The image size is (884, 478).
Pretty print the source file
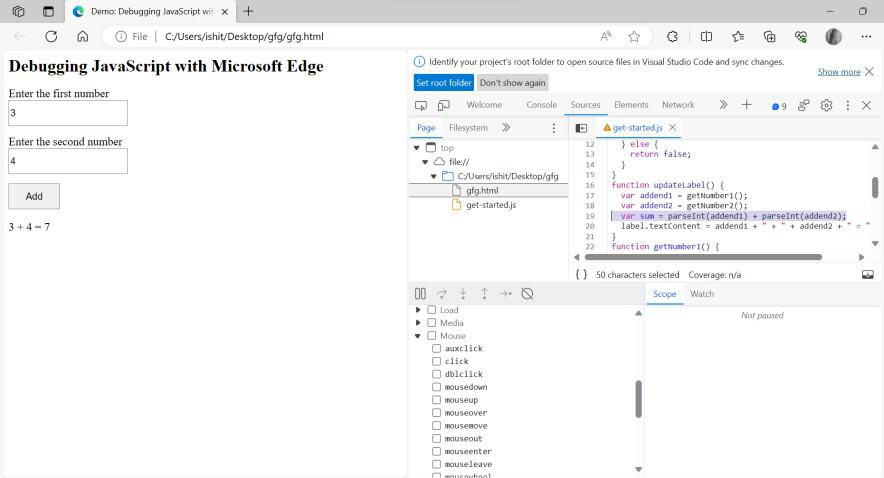coord(581,275)
